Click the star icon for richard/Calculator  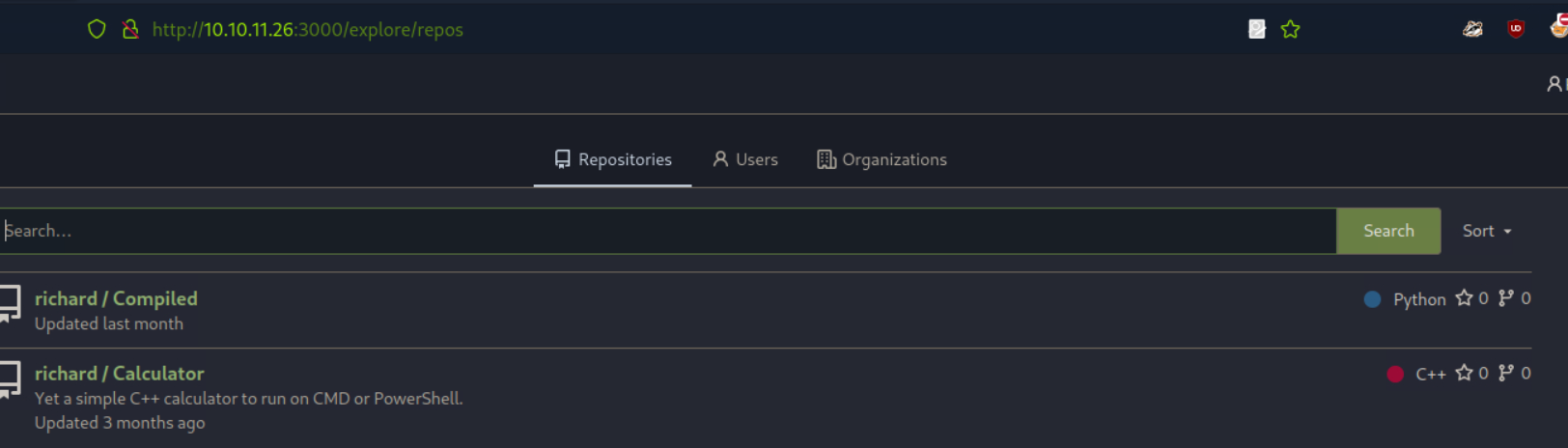click(x=1464, y=373)
